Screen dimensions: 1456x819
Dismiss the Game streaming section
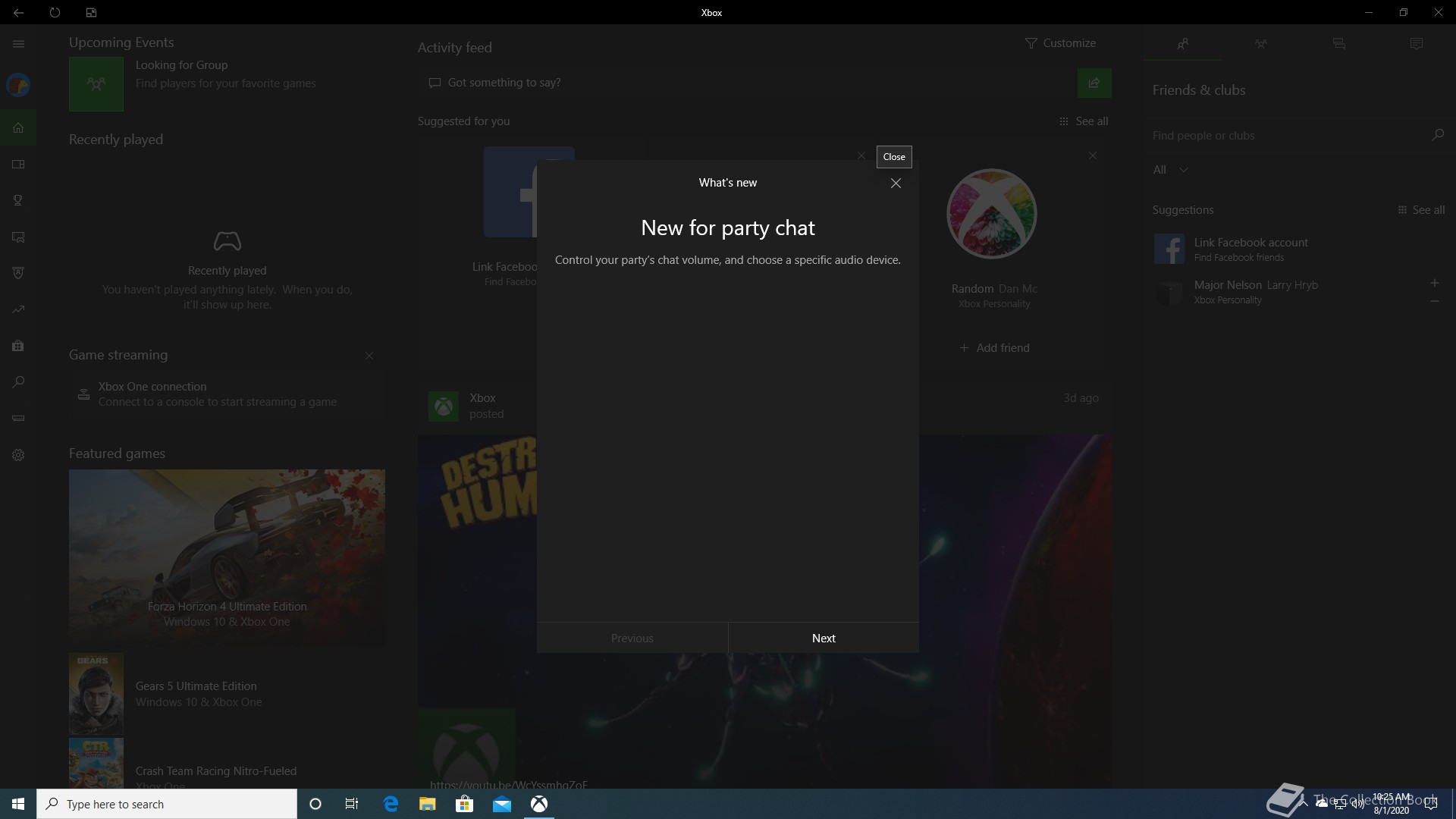[x=369, y=356]
